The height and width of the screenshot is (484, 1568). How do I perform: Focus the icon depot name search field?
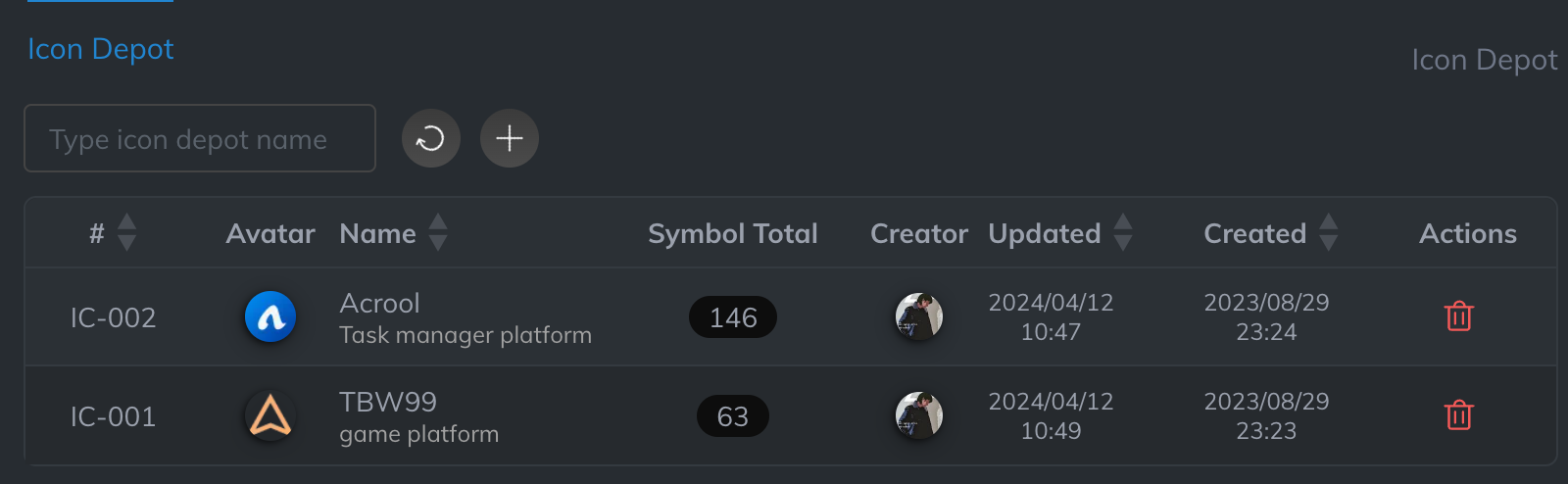coord(200,139)
